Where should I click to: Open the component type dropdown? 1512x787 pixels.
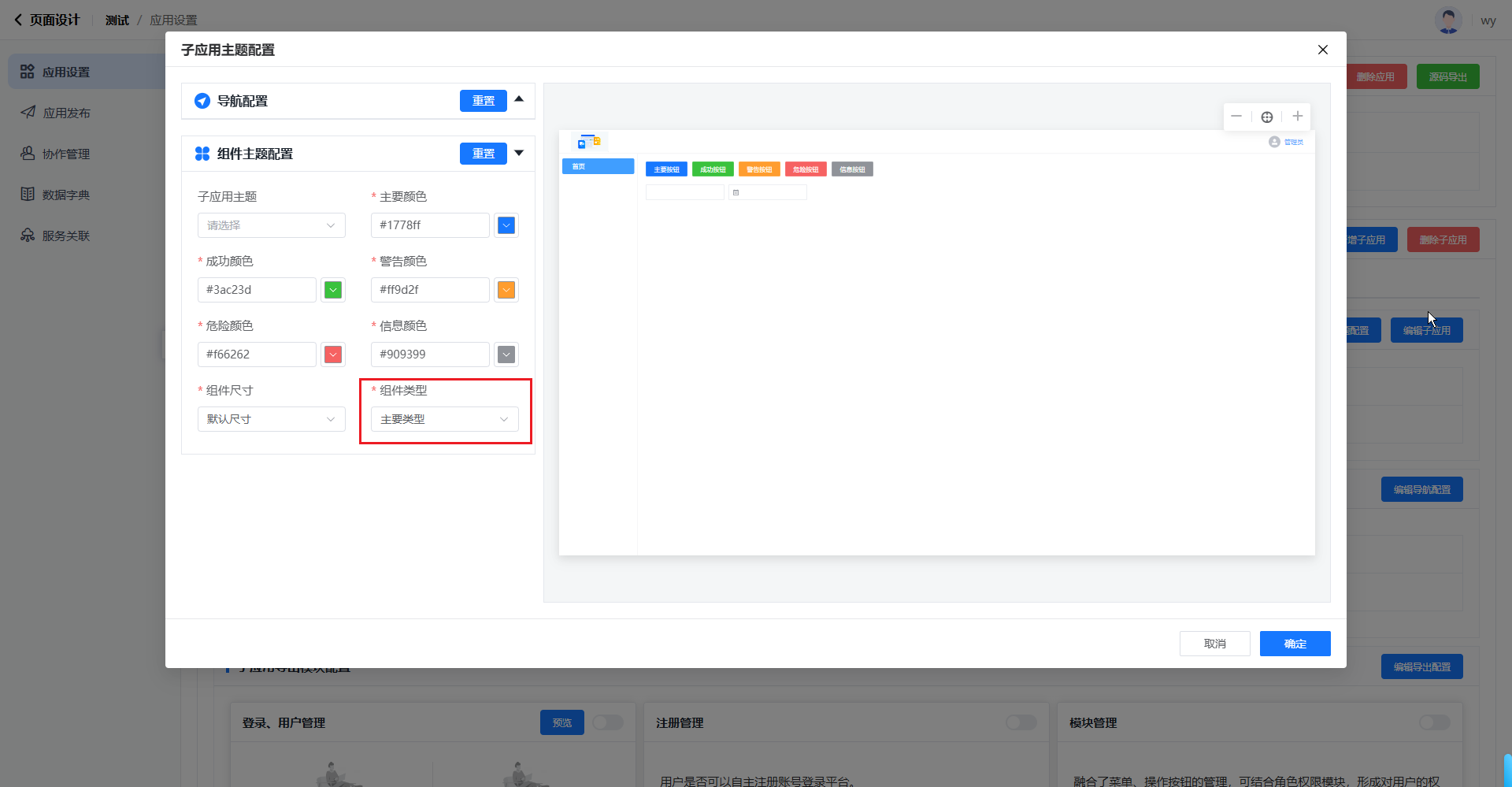(444, 419)
